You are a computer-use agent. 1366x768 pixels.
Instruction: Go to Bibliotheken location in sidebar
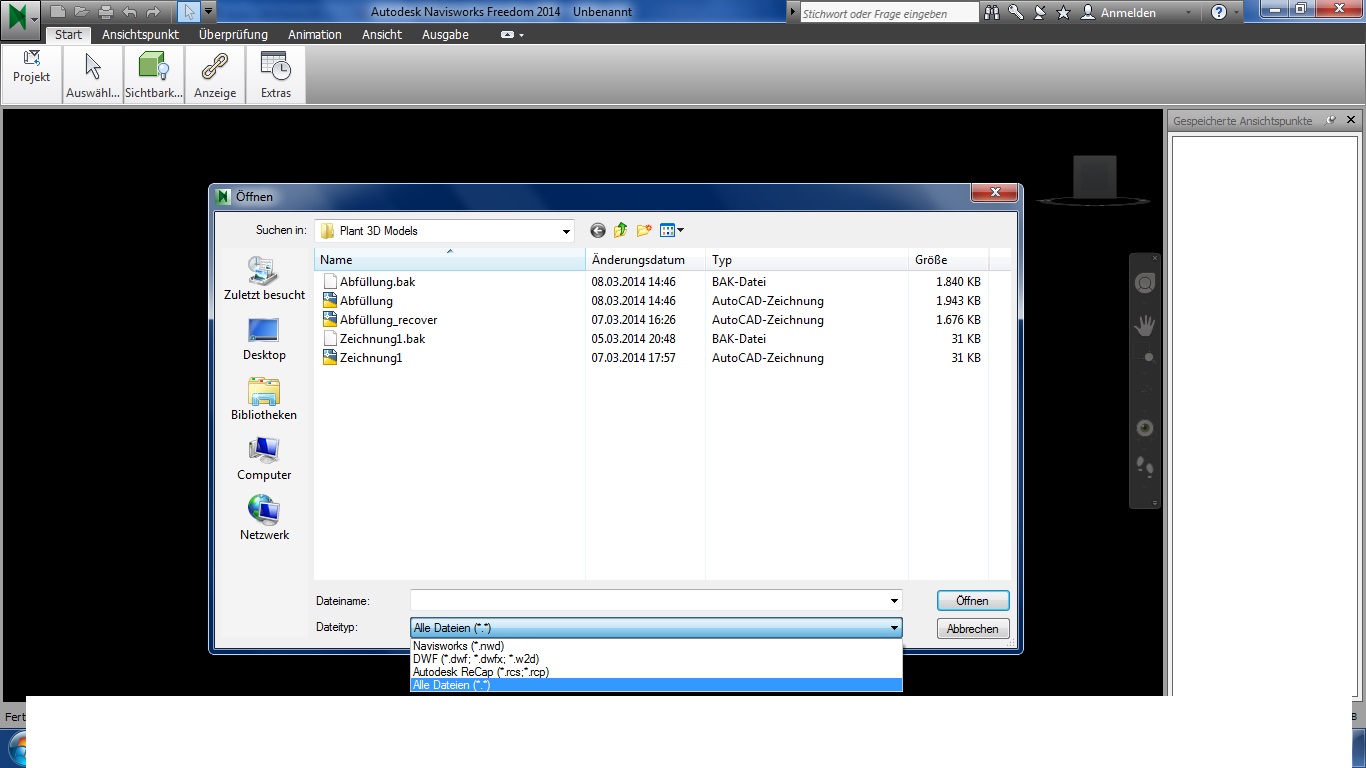[264, 399]
